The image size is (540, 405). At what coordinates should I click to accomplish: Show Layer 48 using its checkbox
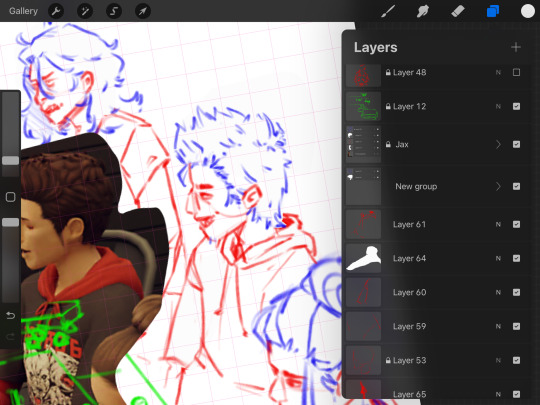click(x=516, y=72)
